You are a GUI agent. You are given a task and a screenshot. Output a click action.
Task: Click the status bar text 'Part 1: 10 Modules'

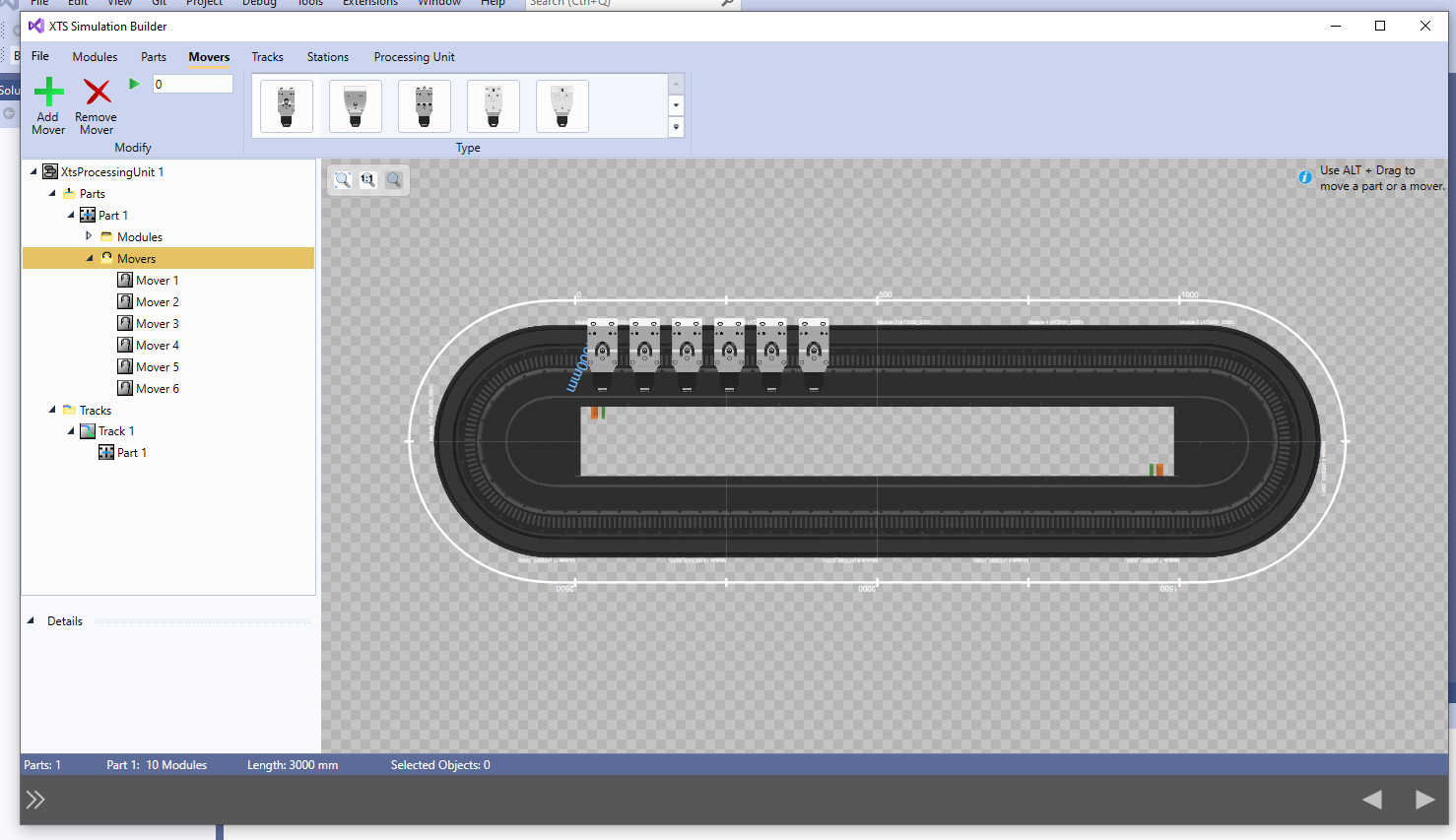tap(157, 765)
